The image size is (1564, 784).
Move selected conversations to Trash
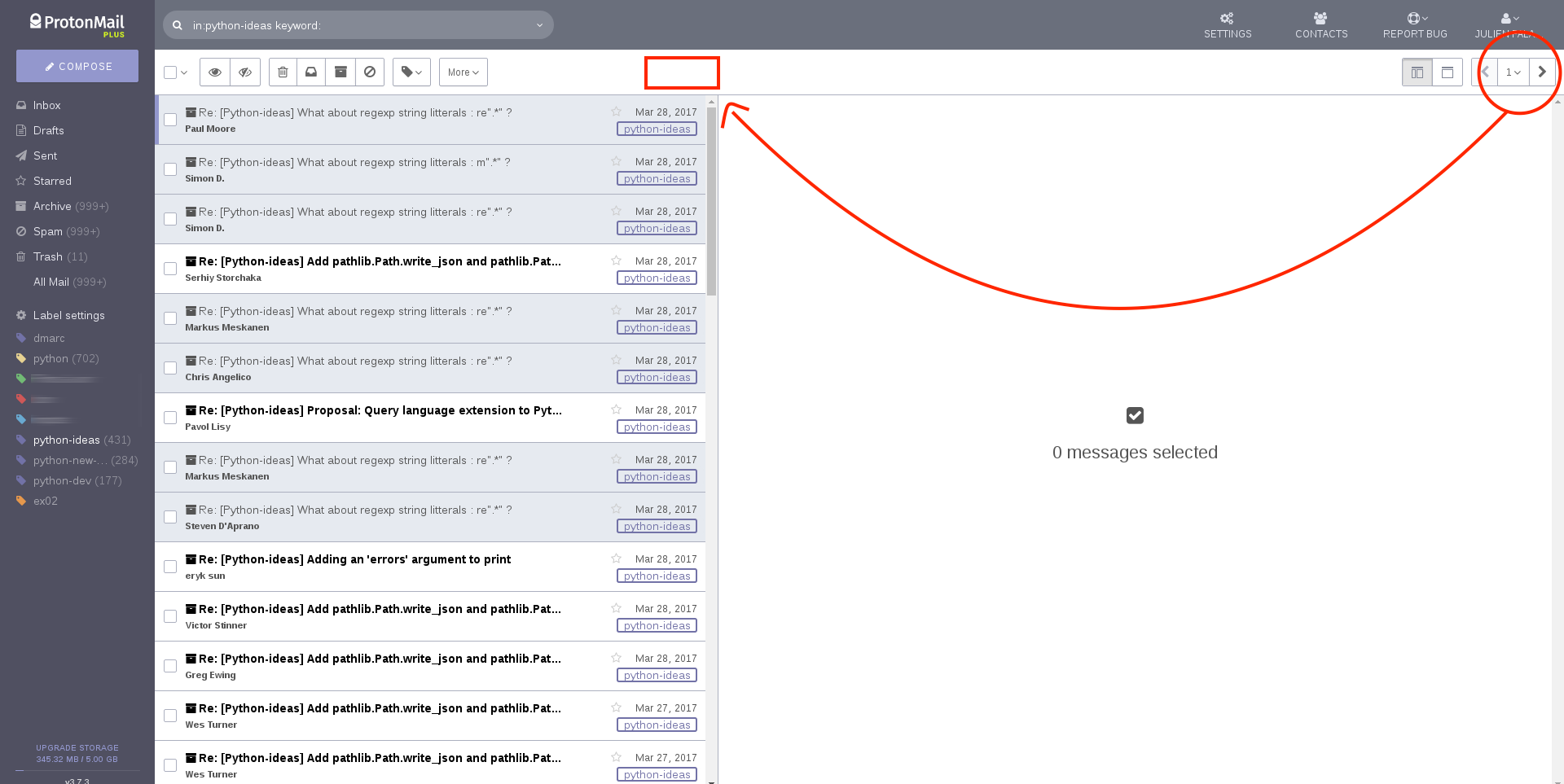pyautogui.click(x=283, y=72)
